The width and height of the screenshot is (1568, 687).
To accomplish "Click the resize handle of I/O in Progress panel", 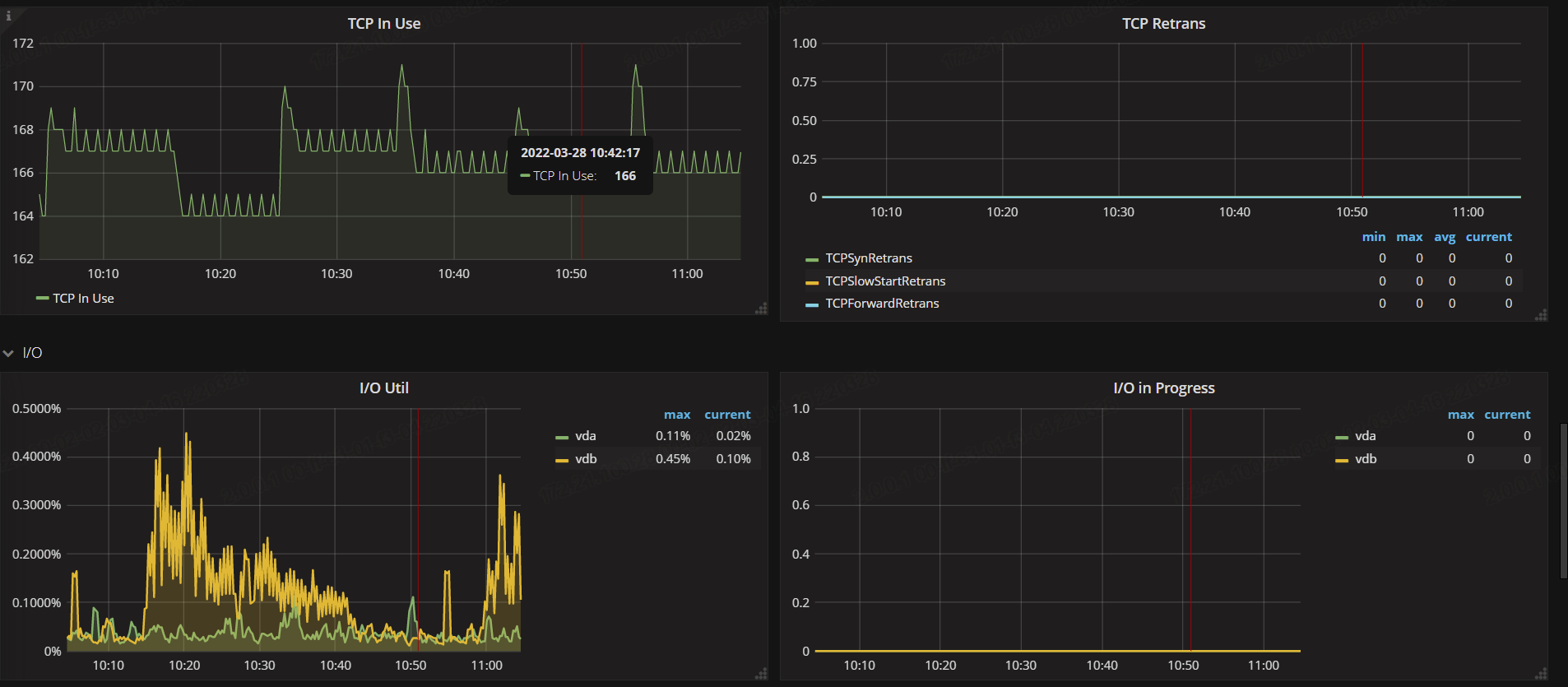I will (x=1541, y=674).
